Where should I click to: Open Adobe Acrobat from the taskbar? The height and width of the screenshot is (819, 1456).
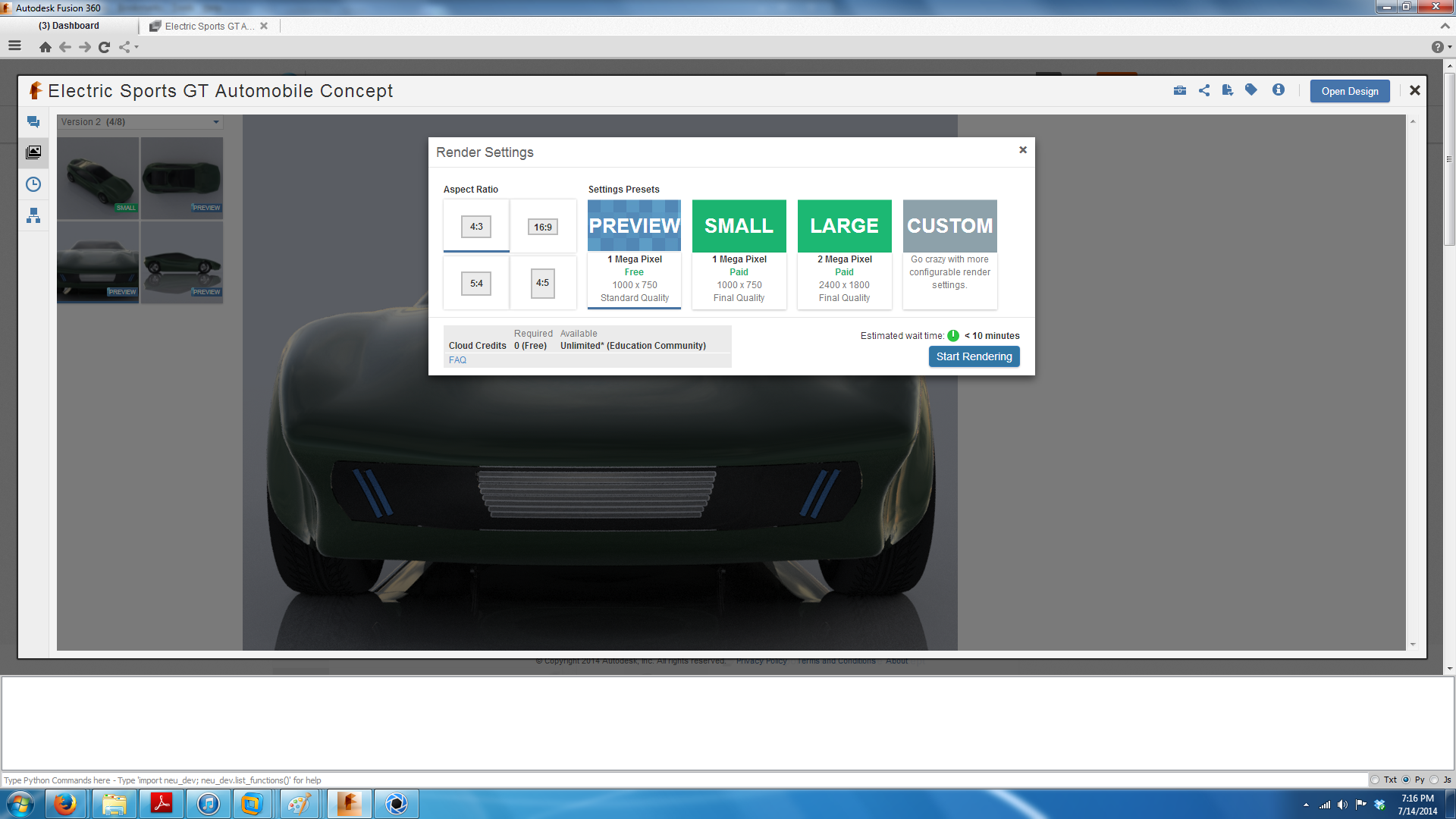162,804
